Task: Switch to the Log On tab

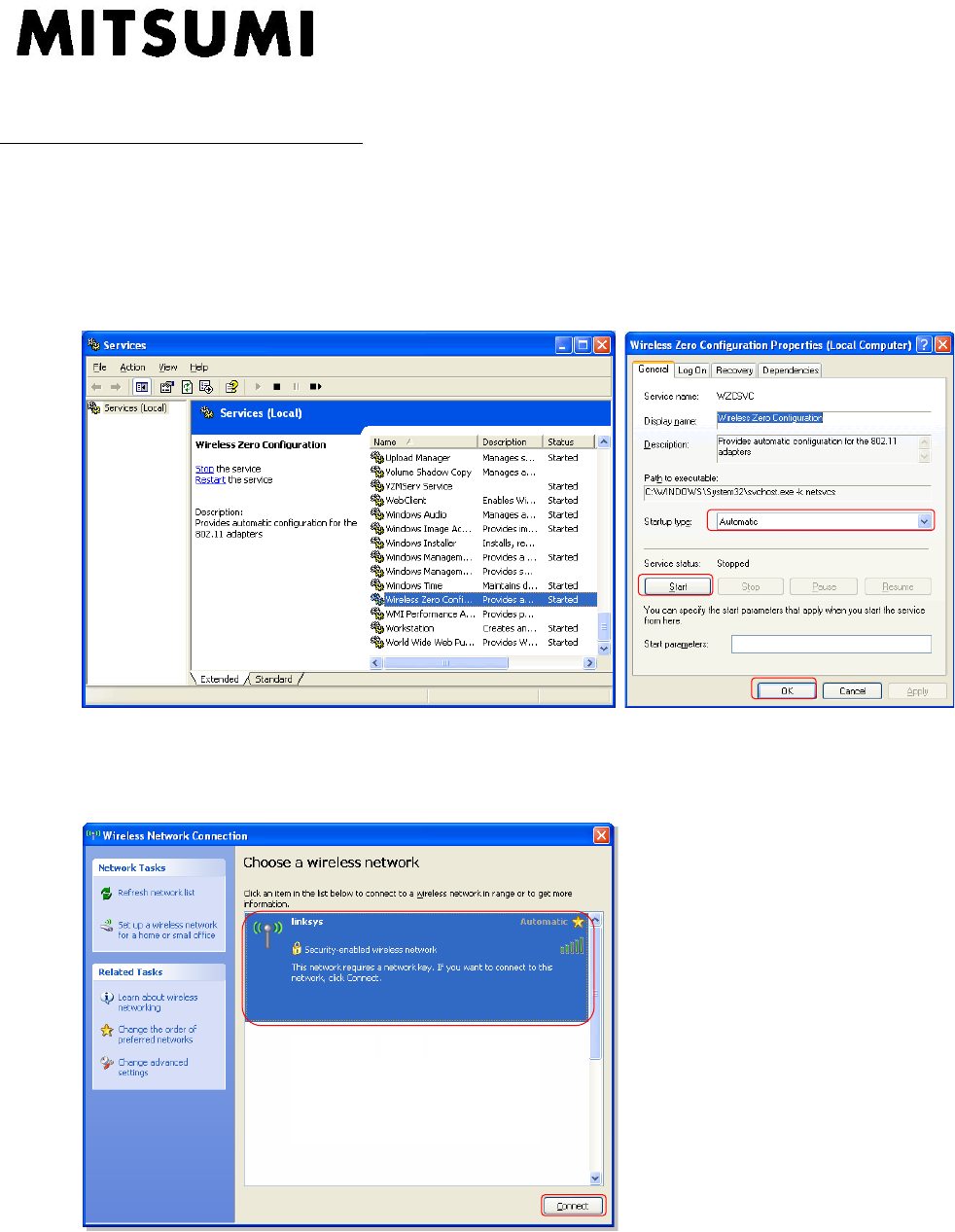Action: [692, 370]
